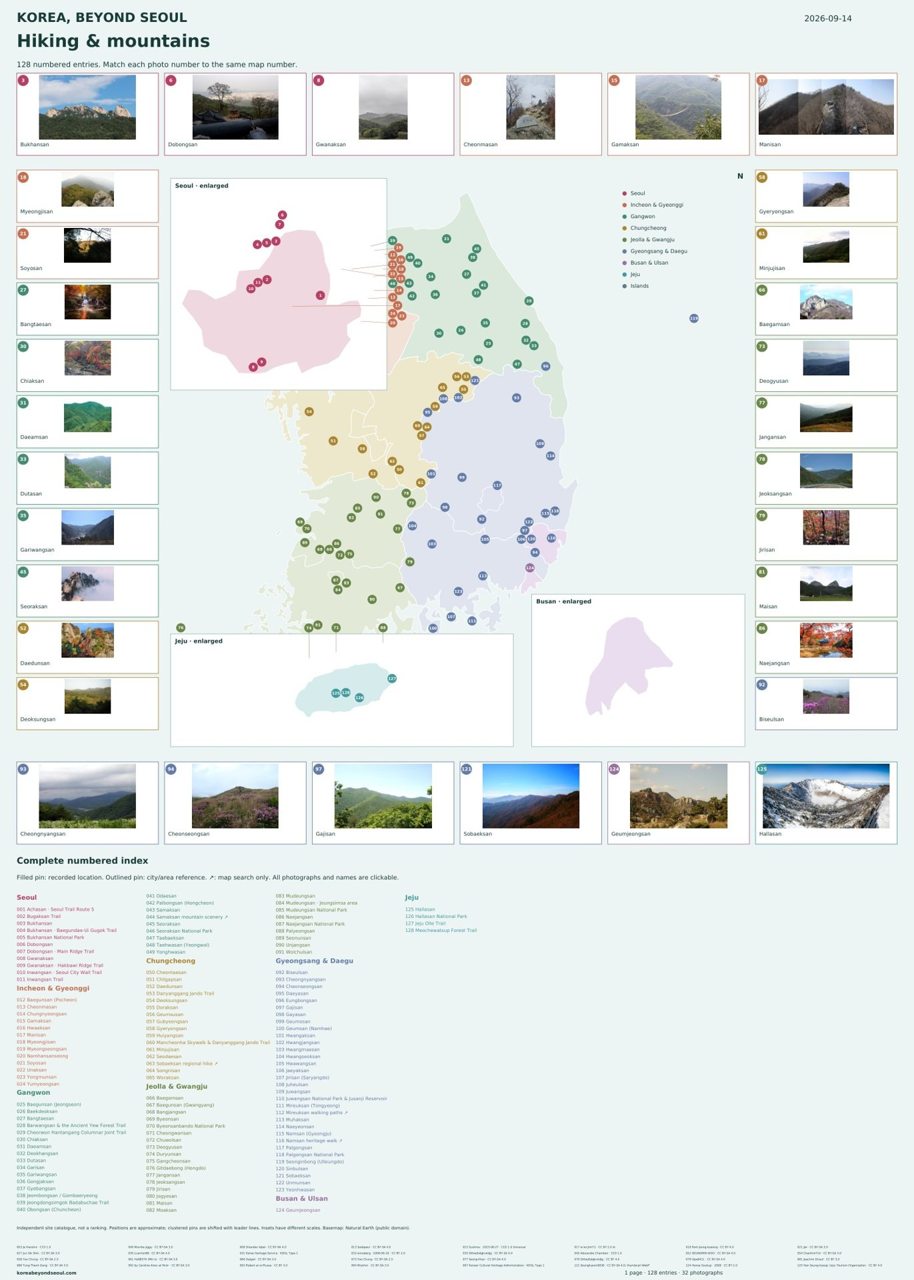Open the Gyeryongsan photo
The width and height of the screenshot is (914, 1280).
coord(826,189)
